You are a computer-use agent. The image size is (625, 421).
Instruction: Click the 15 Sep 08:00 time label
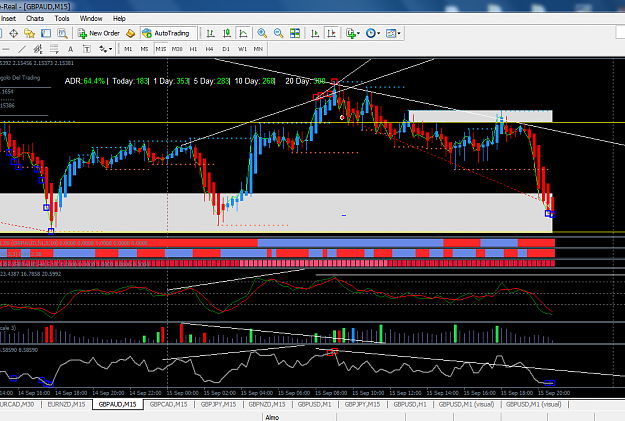tap(331, 393)
